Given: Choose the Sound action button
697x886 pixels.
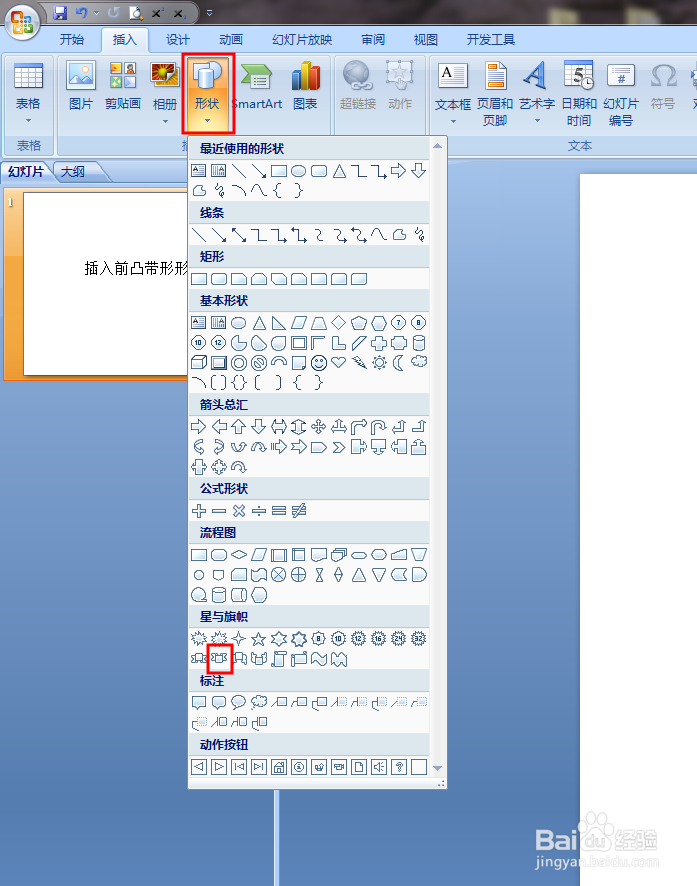Looking at the screenshot, I should click(x=378, y=767).
